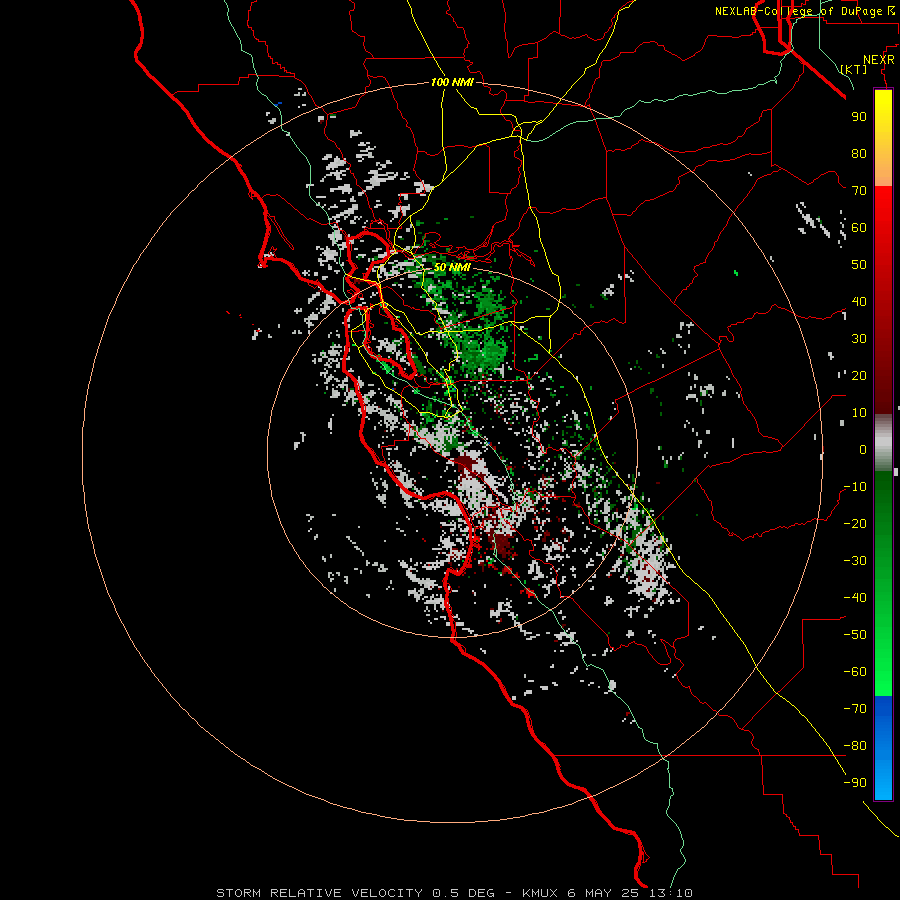Click the -20 scale value
Image resolution: width=900 pixels, height=900 pixels.
tap(855, 523)
